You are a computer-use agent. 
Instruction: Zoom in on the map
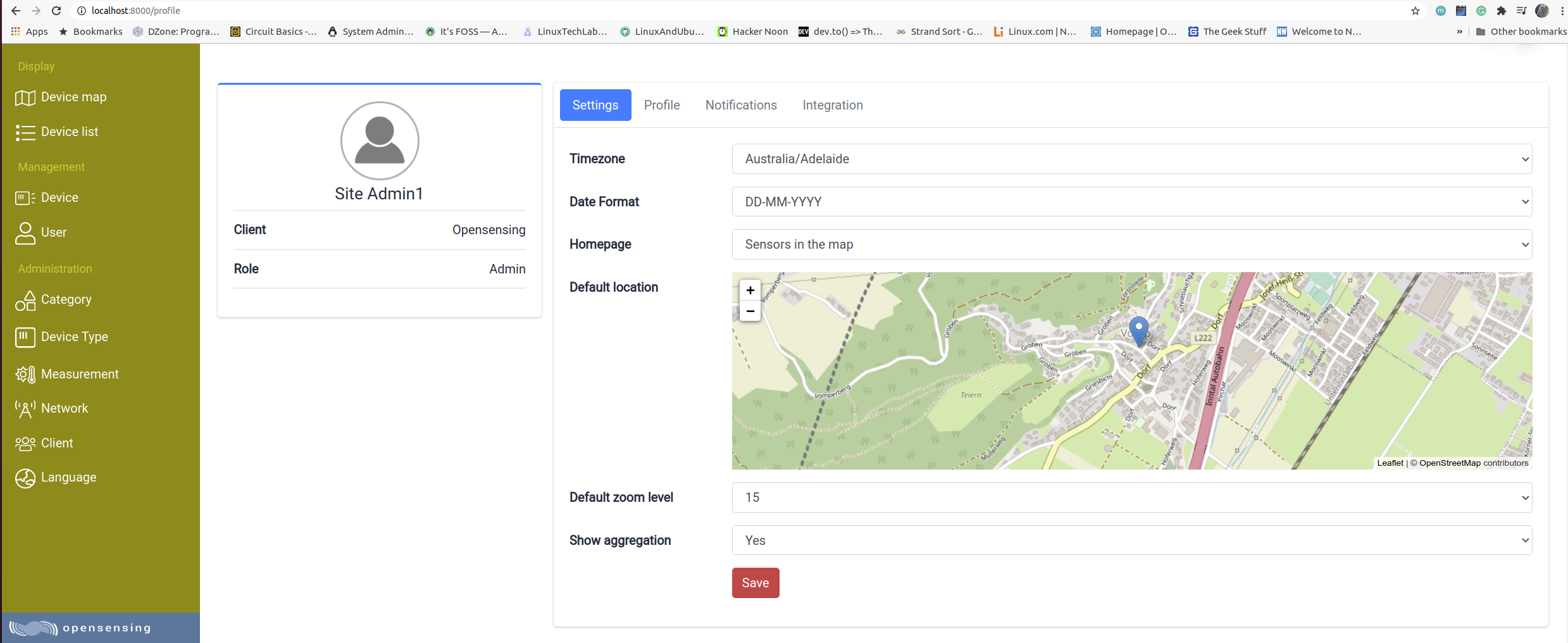click(750, 290)
